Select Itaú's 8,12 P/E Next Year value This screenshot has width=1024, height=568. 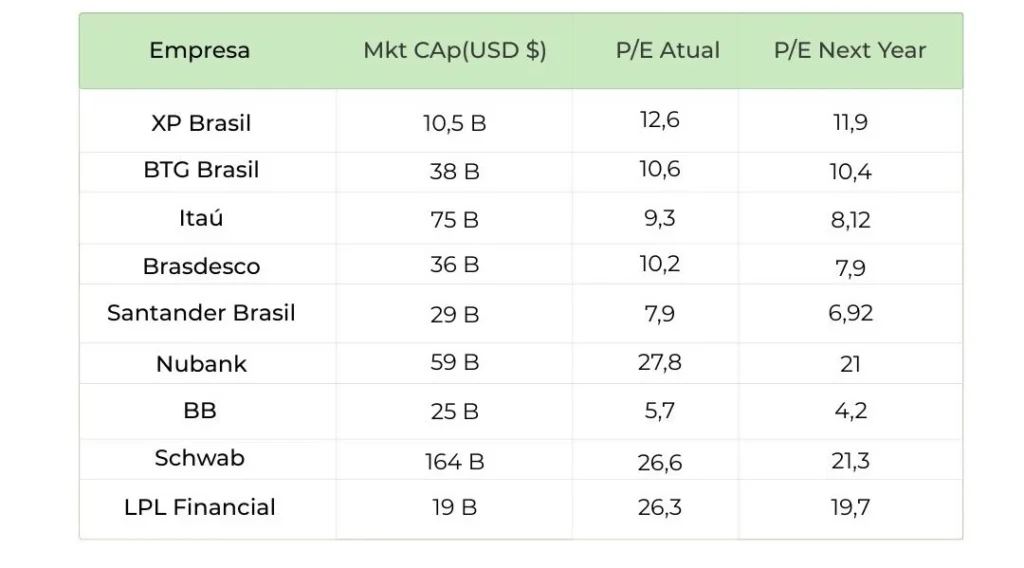point(851,219)
